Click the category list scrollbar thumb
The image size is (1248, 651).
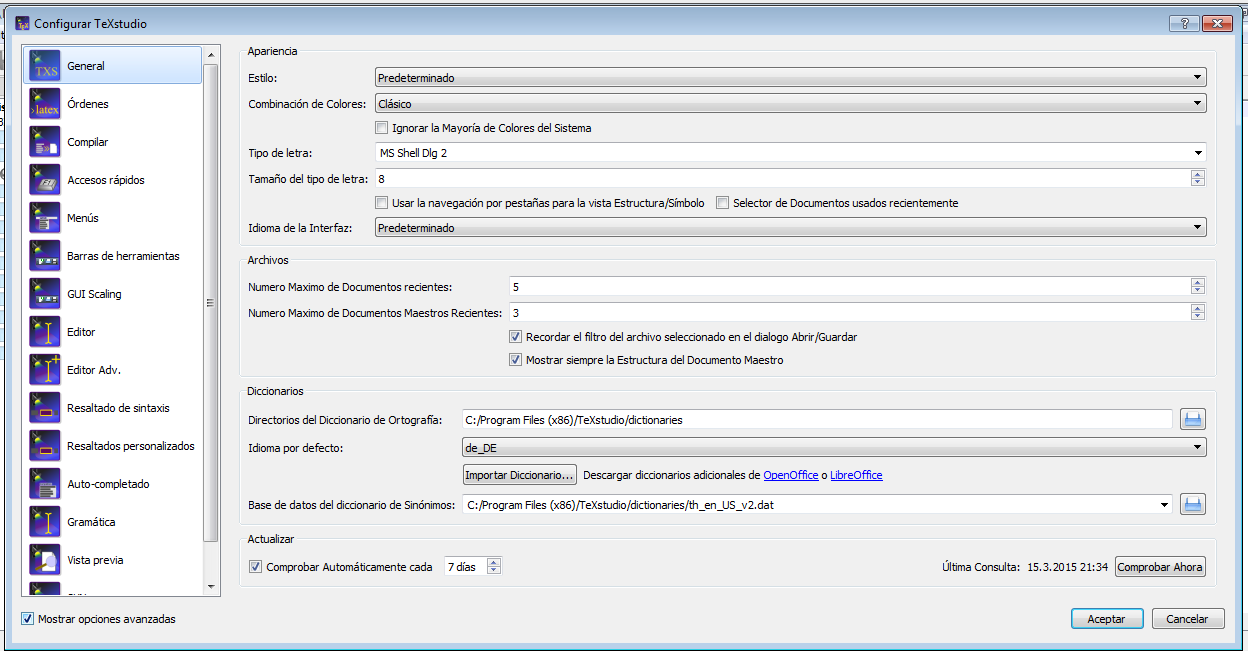click(x=210, y=303)
